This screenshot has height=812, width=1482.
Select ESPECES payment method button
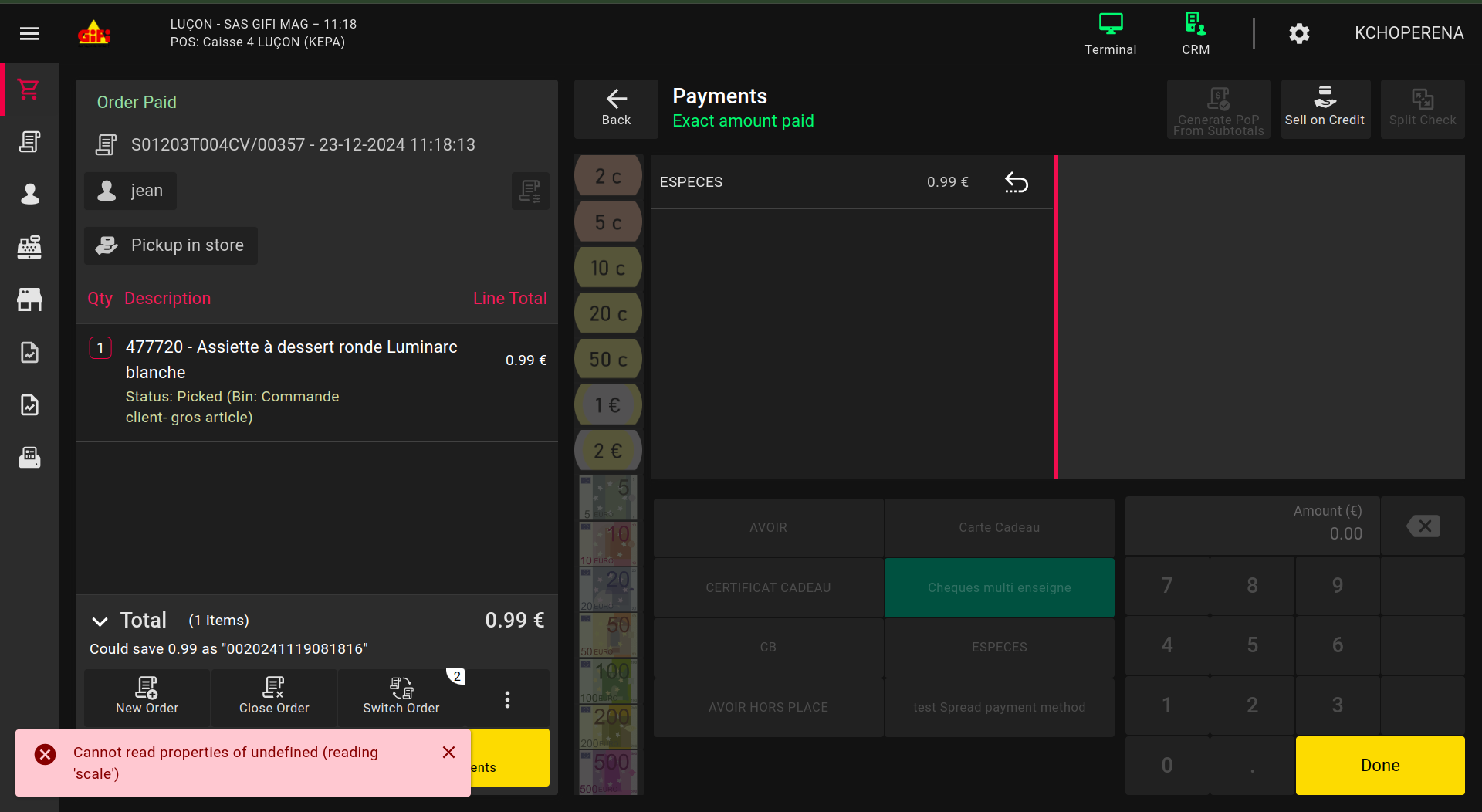coord(999,647)
